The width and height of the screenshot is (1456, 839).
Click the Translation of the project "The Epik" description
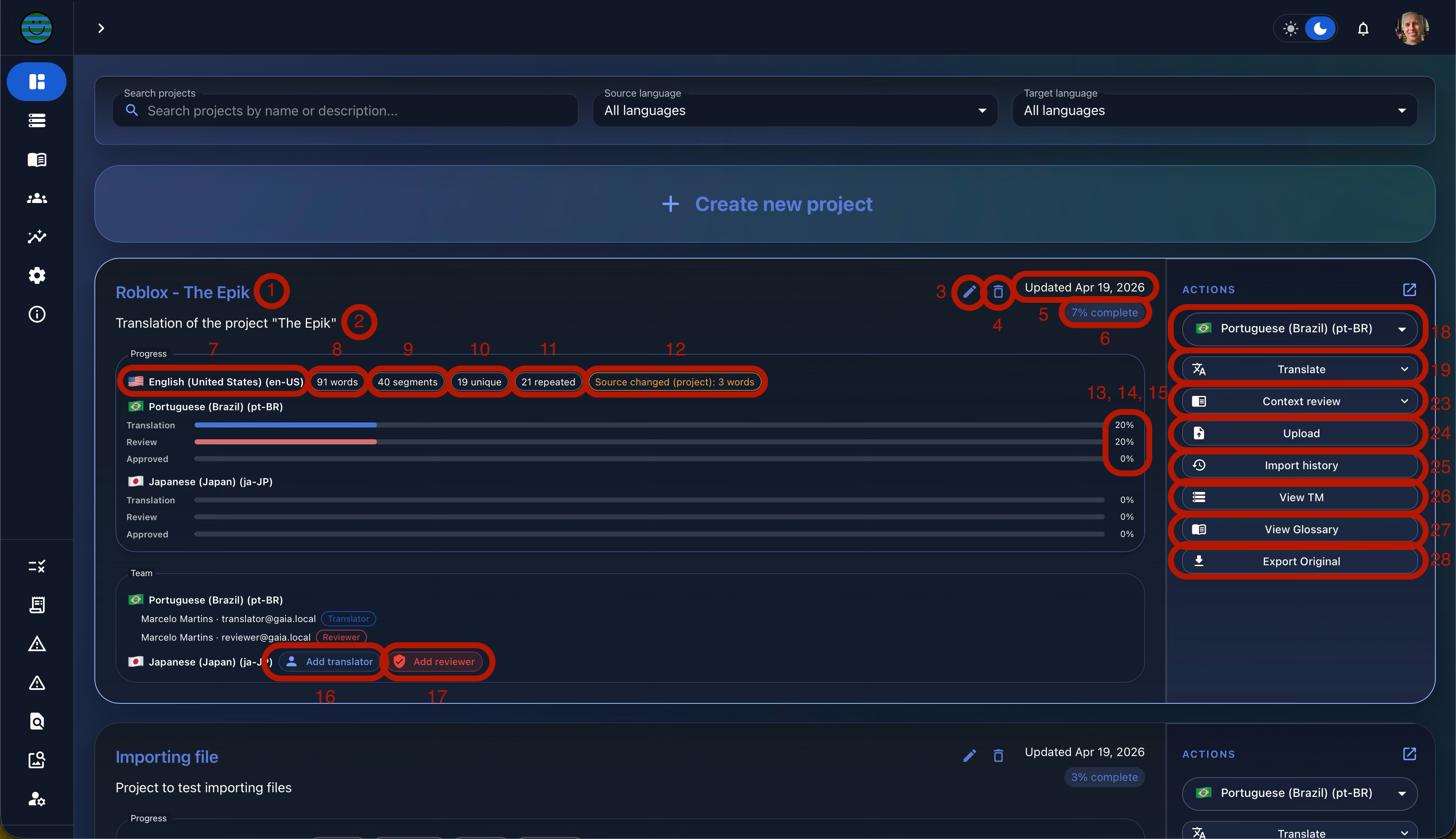(x=226, y=323)
